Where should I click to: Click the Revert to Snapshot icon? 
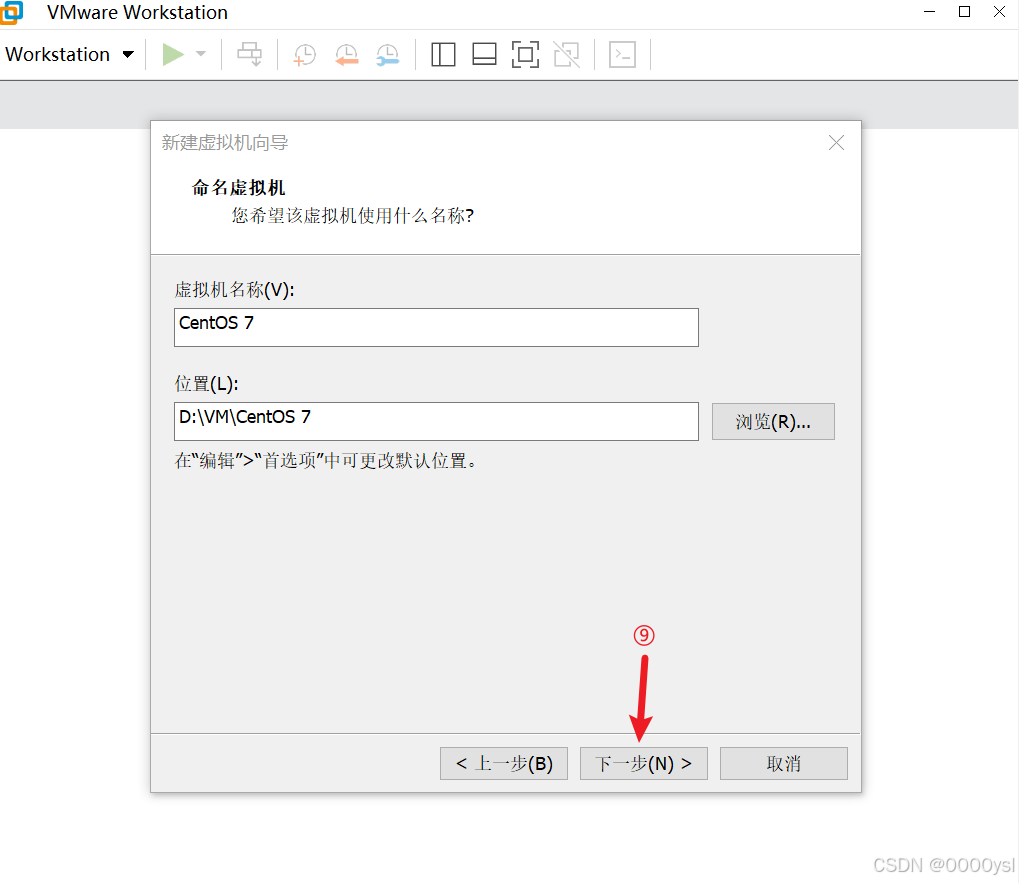(x=346, y=55)
